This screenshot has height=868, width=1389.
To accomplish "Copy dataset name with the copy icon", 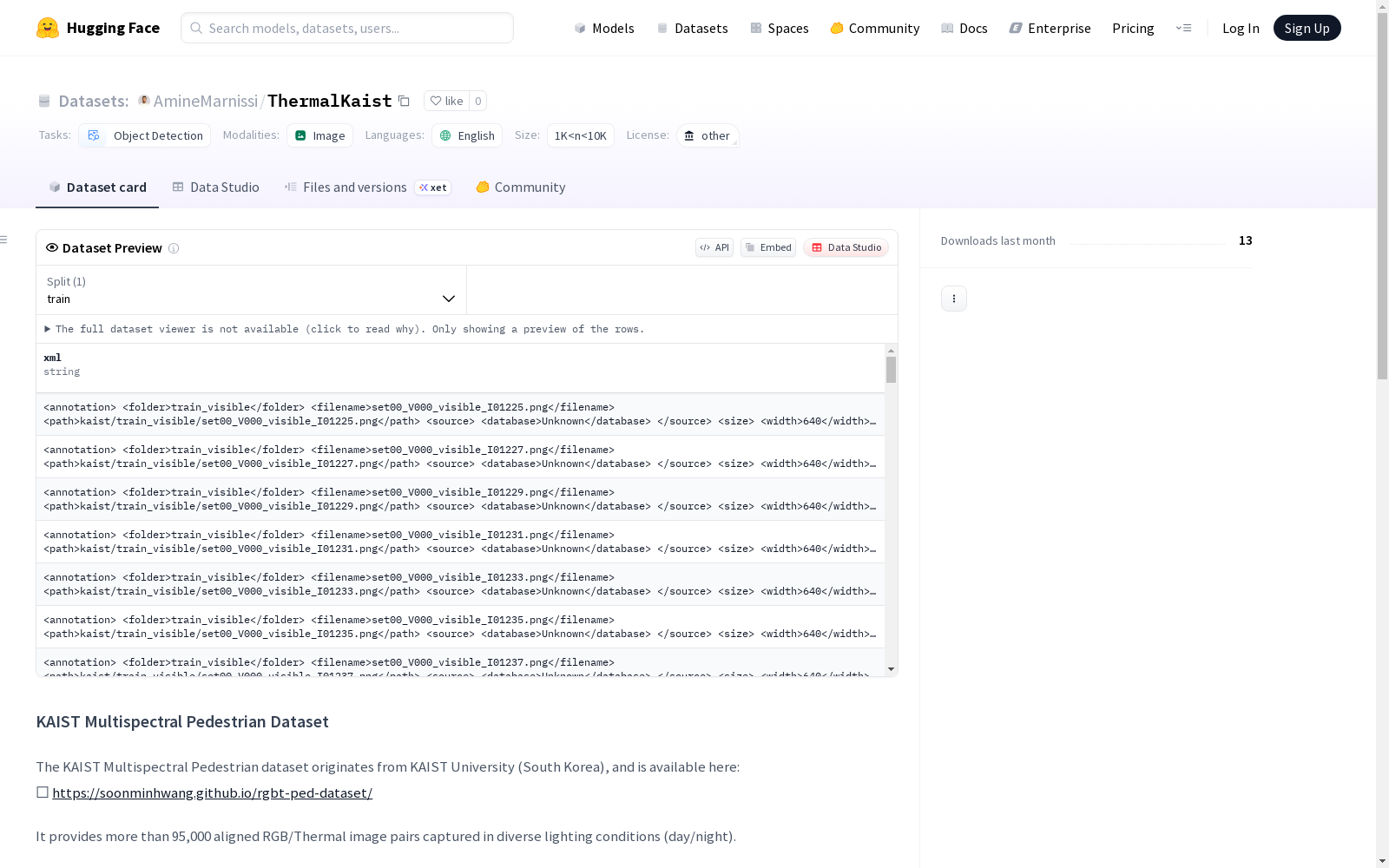I will (x=404, y=101).
